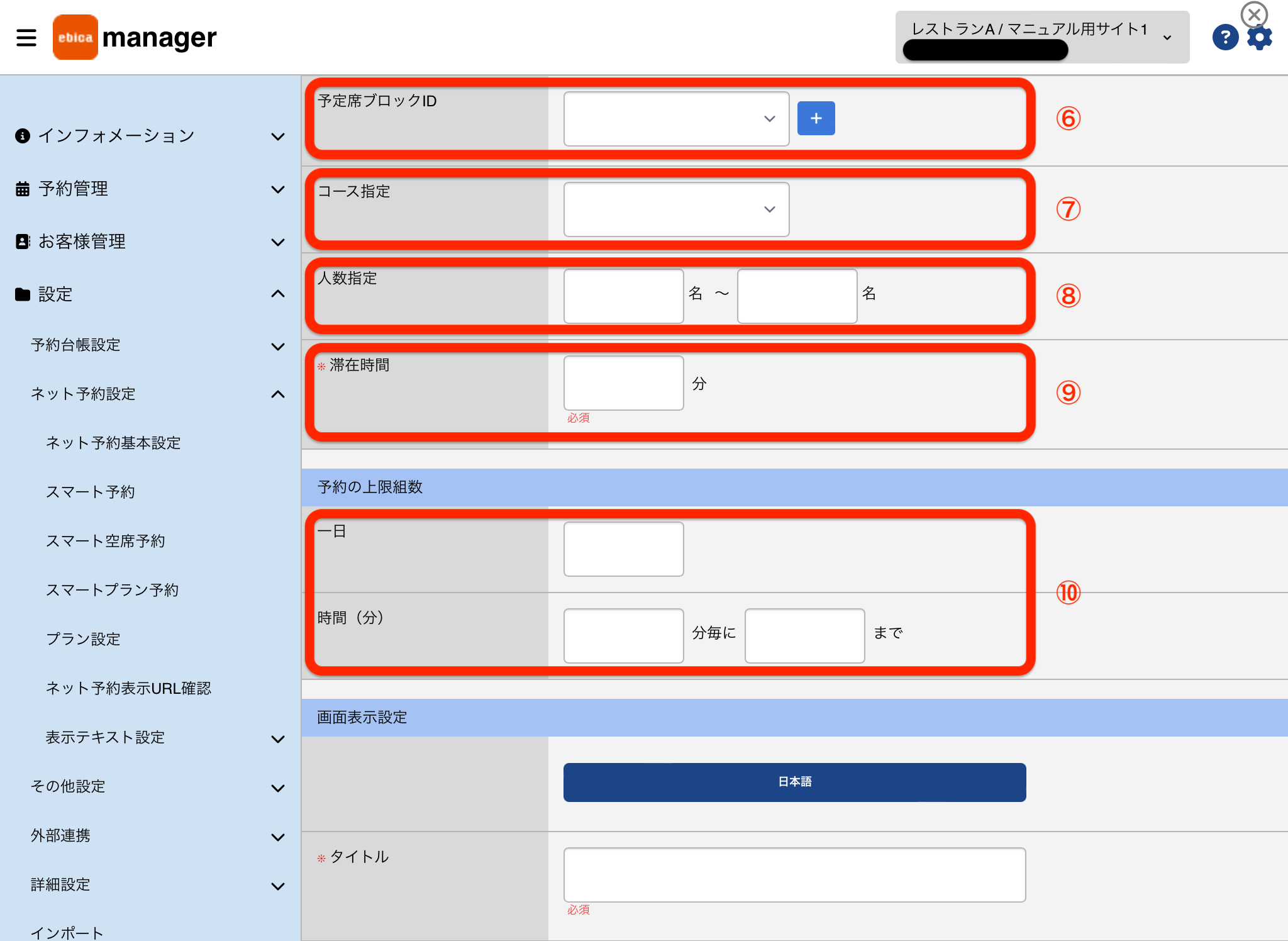Open the コース指定 dropdown

[676, 209]
